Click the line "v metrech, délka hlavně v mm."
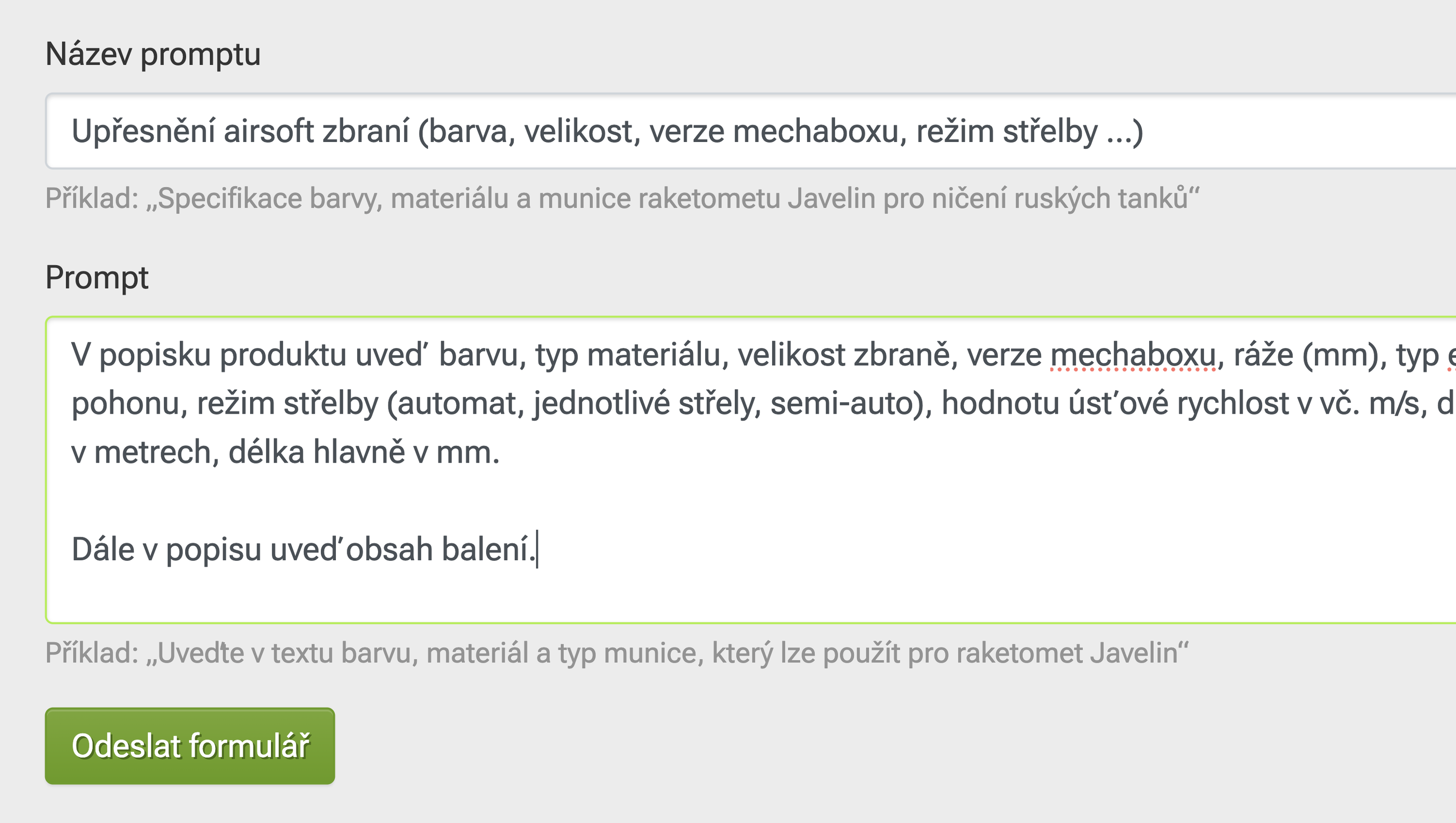This screenshot has height=823, width=1456. tap(285, 453)
